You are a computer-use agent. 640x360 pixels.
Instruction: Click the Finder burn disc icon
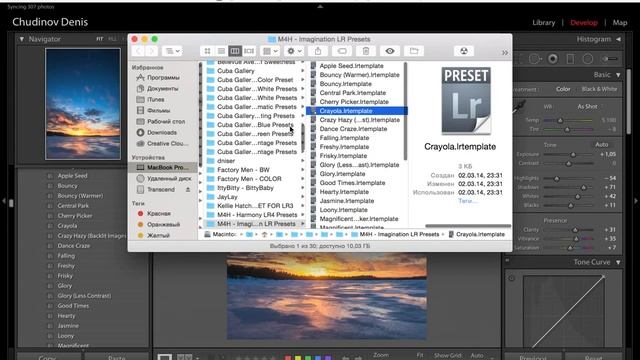click(x=464, y=51)
